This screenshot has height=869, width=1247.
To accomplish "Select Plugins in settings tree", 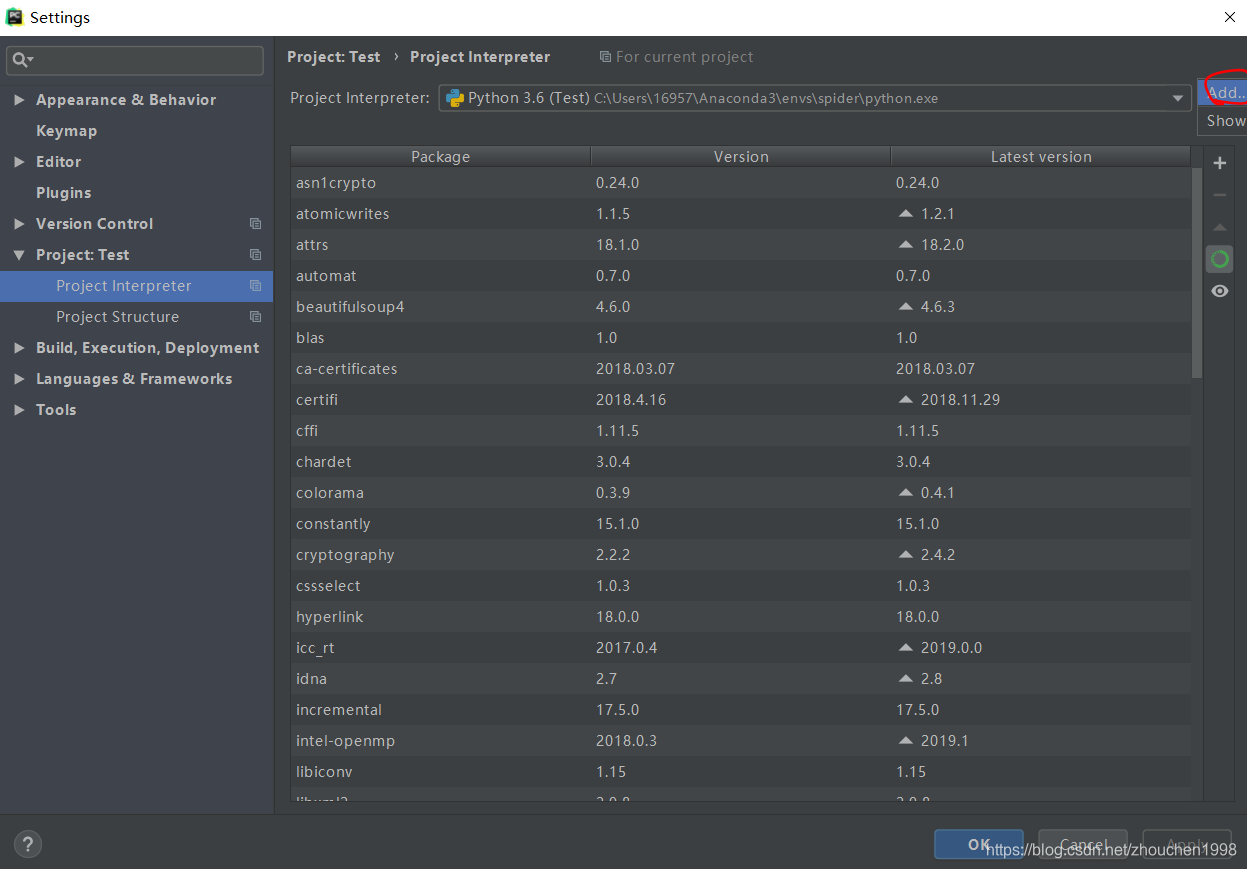I will click(63, 193).
